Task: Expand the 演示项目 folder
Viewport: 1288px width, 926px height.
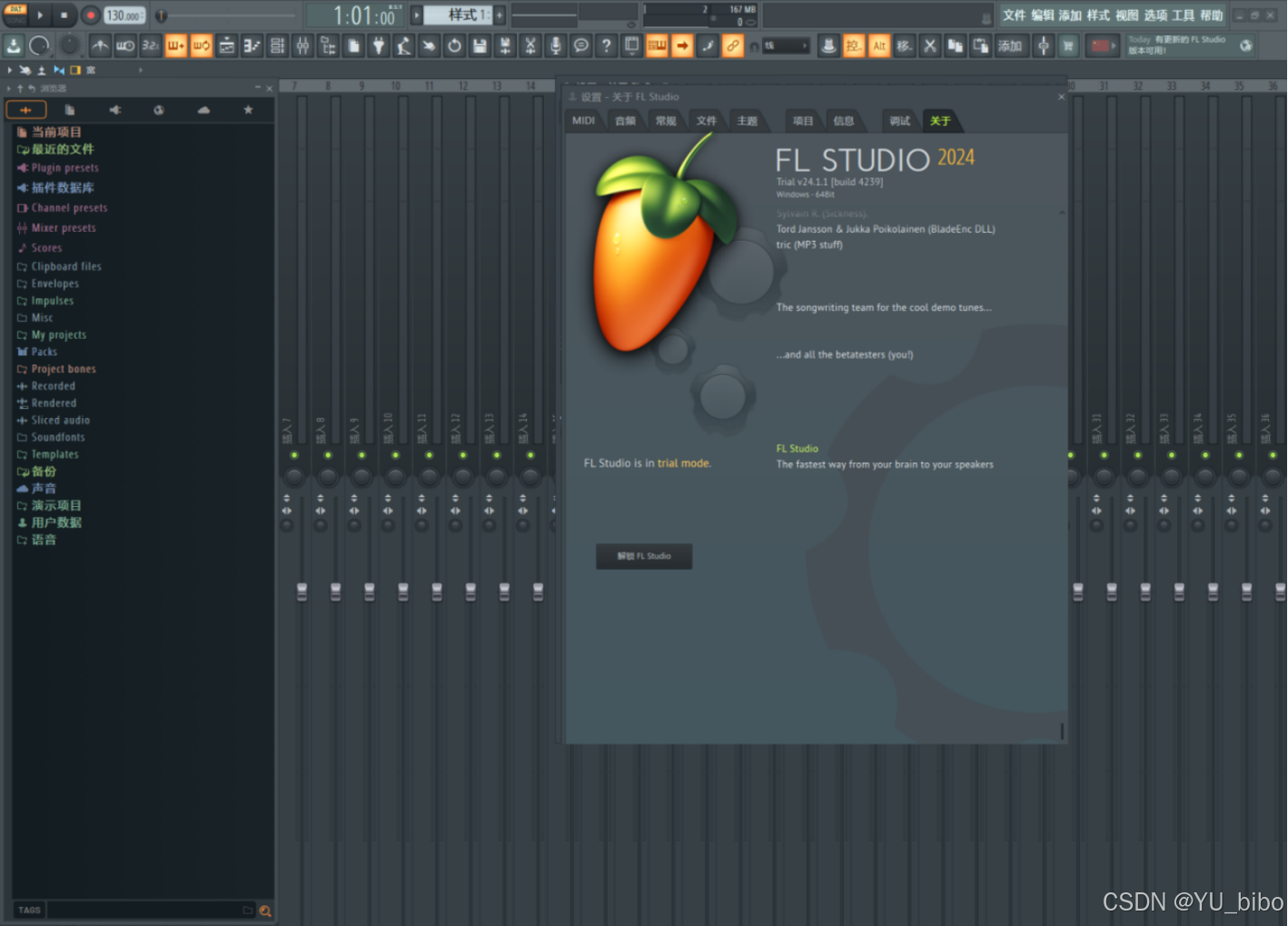Action: [49, 505]
